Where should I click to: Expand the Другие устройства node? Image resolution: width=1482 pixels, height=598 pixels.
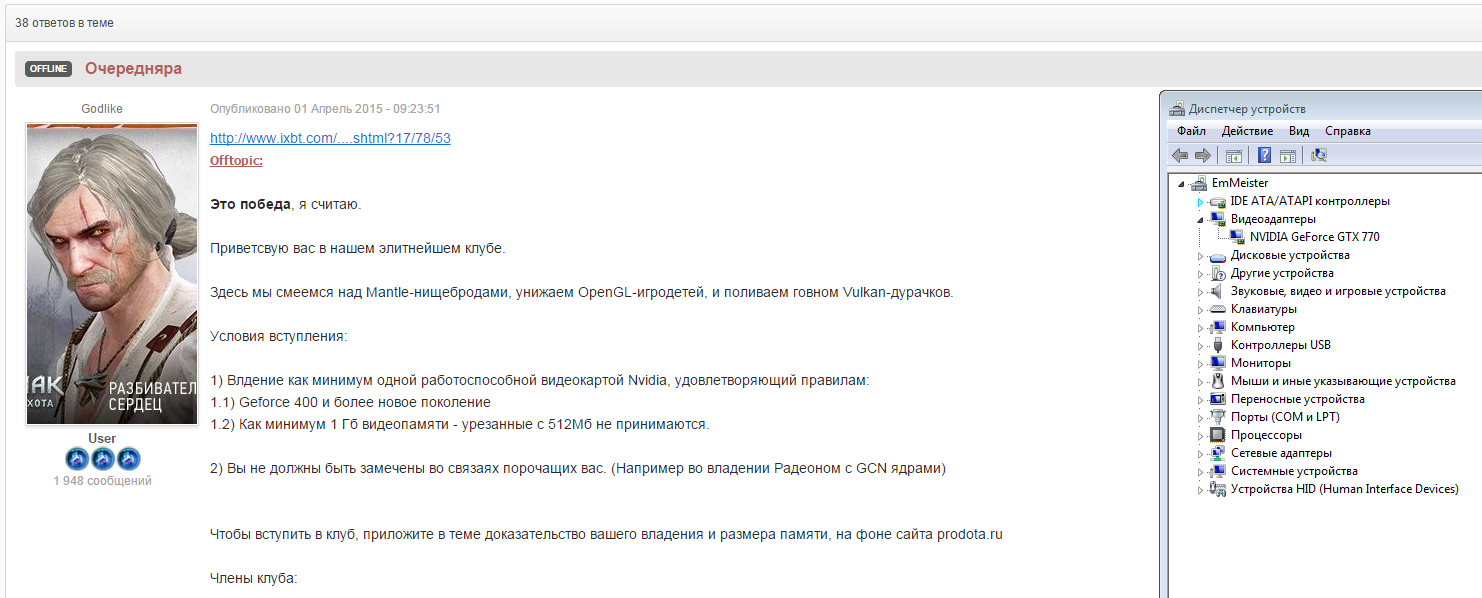(1198, 272)
